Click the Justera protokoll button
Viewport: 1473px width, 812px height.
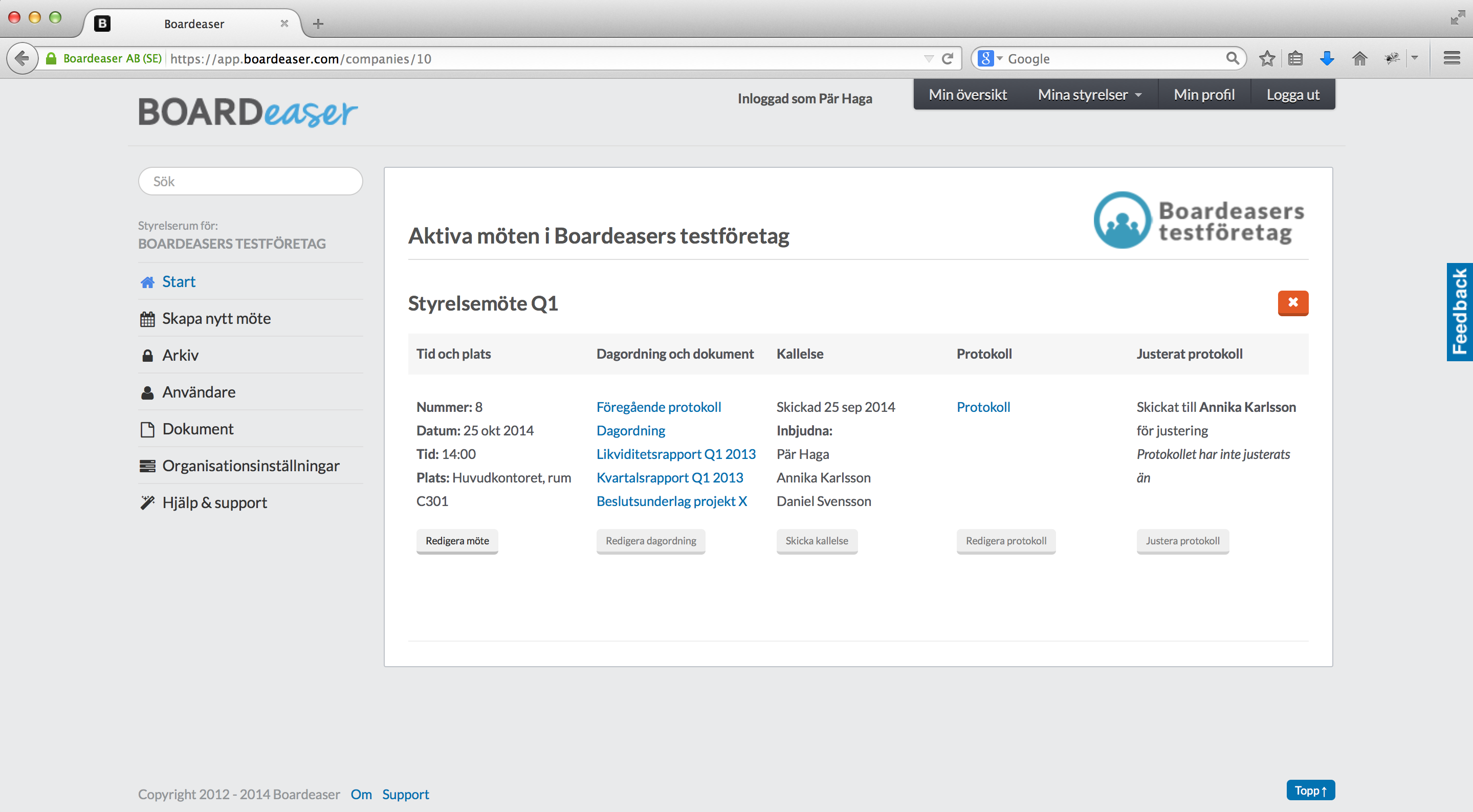point(1182,541)
